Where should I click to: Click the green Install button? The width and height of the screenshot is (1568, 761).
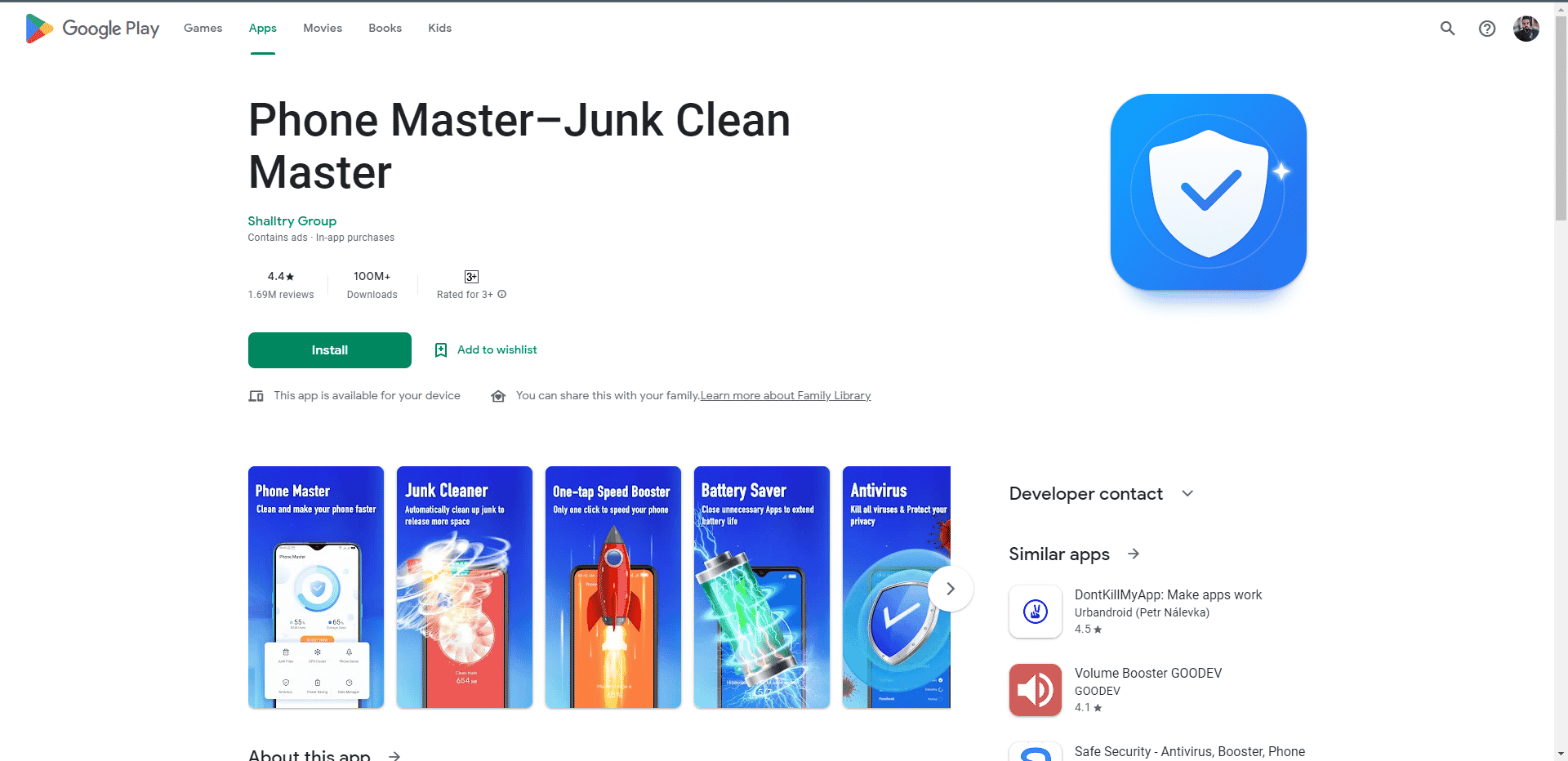(x=330, y=350)
